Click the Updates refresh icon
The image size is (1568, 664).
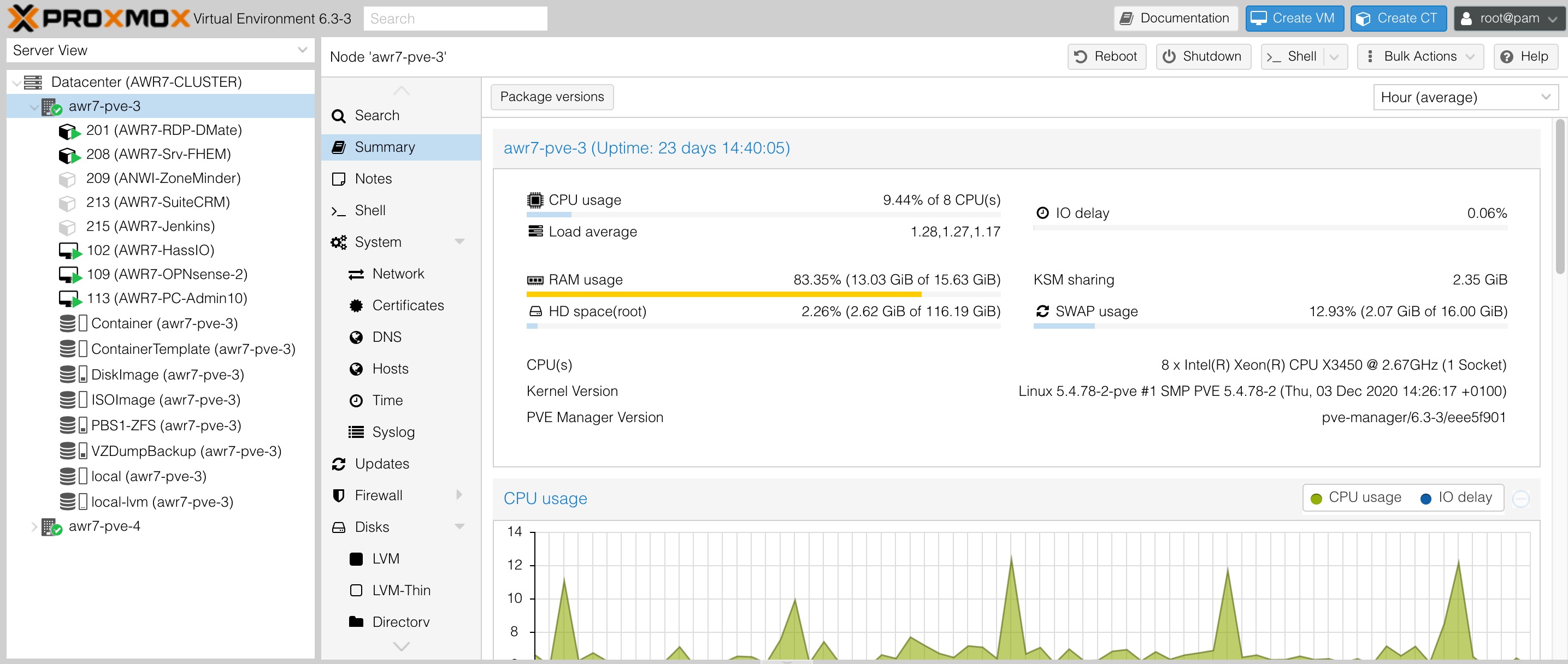tap(338, 464)
